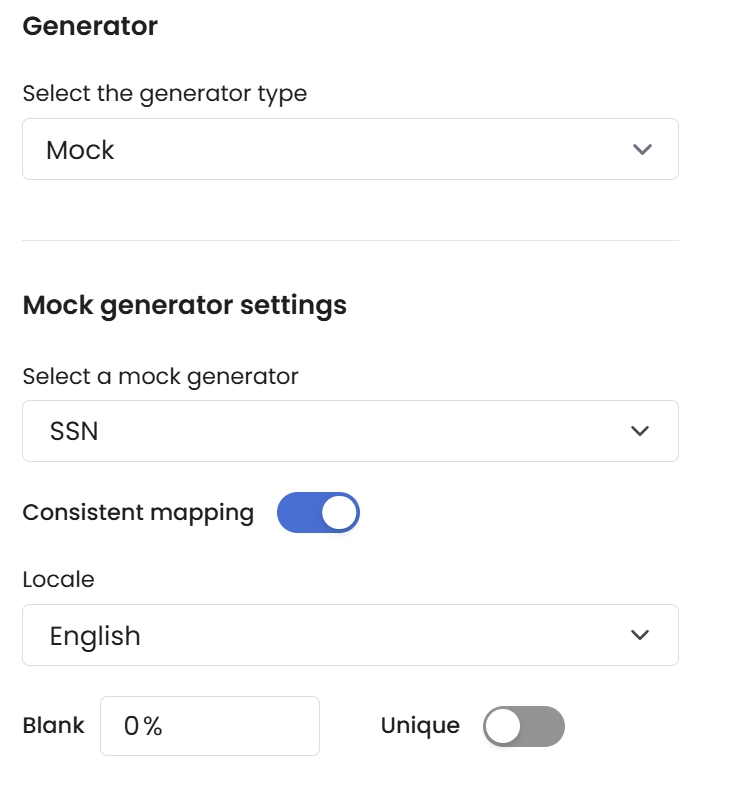Open the generator type dropdown showing Mock

pos(350,150)
